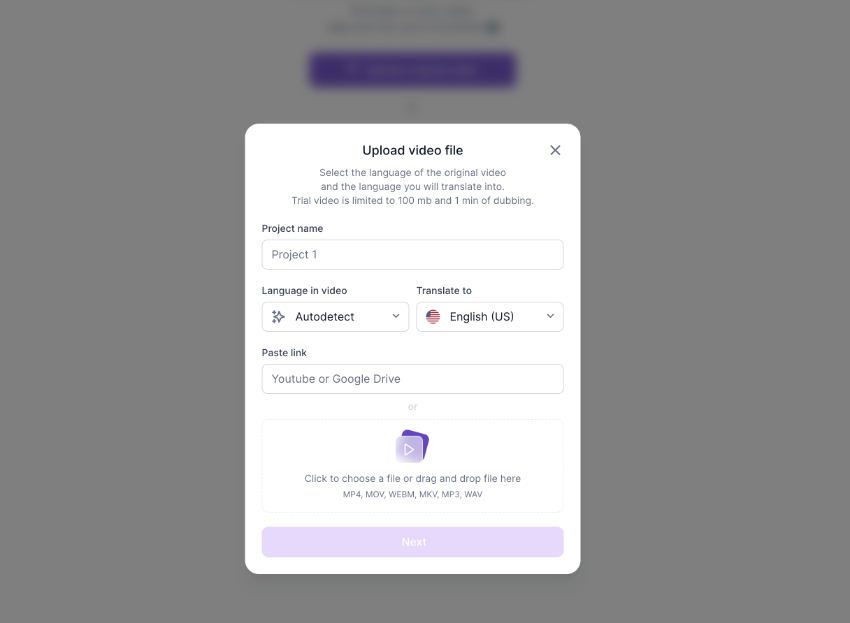This screenshot has height=623, width=850.
Task: Click the MP4, MOV, WEBM formats line
Action: coord(413,494)
